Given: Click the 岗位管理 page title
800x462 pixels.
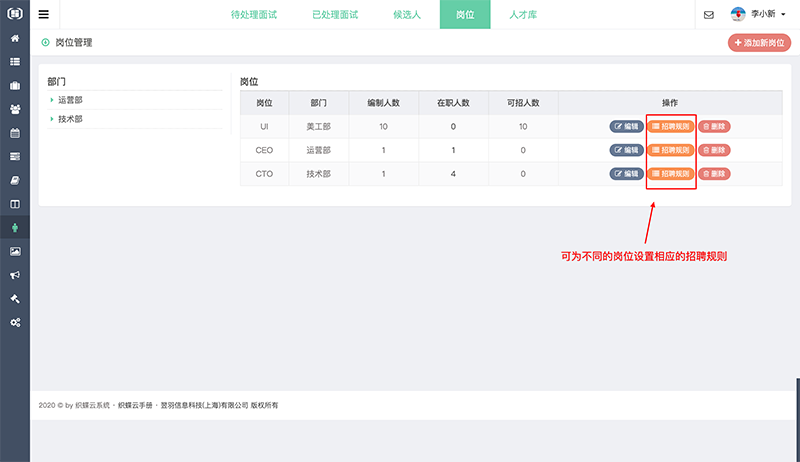Looking at the screenshot, I should pyautogui.click(x=74, y=42).
